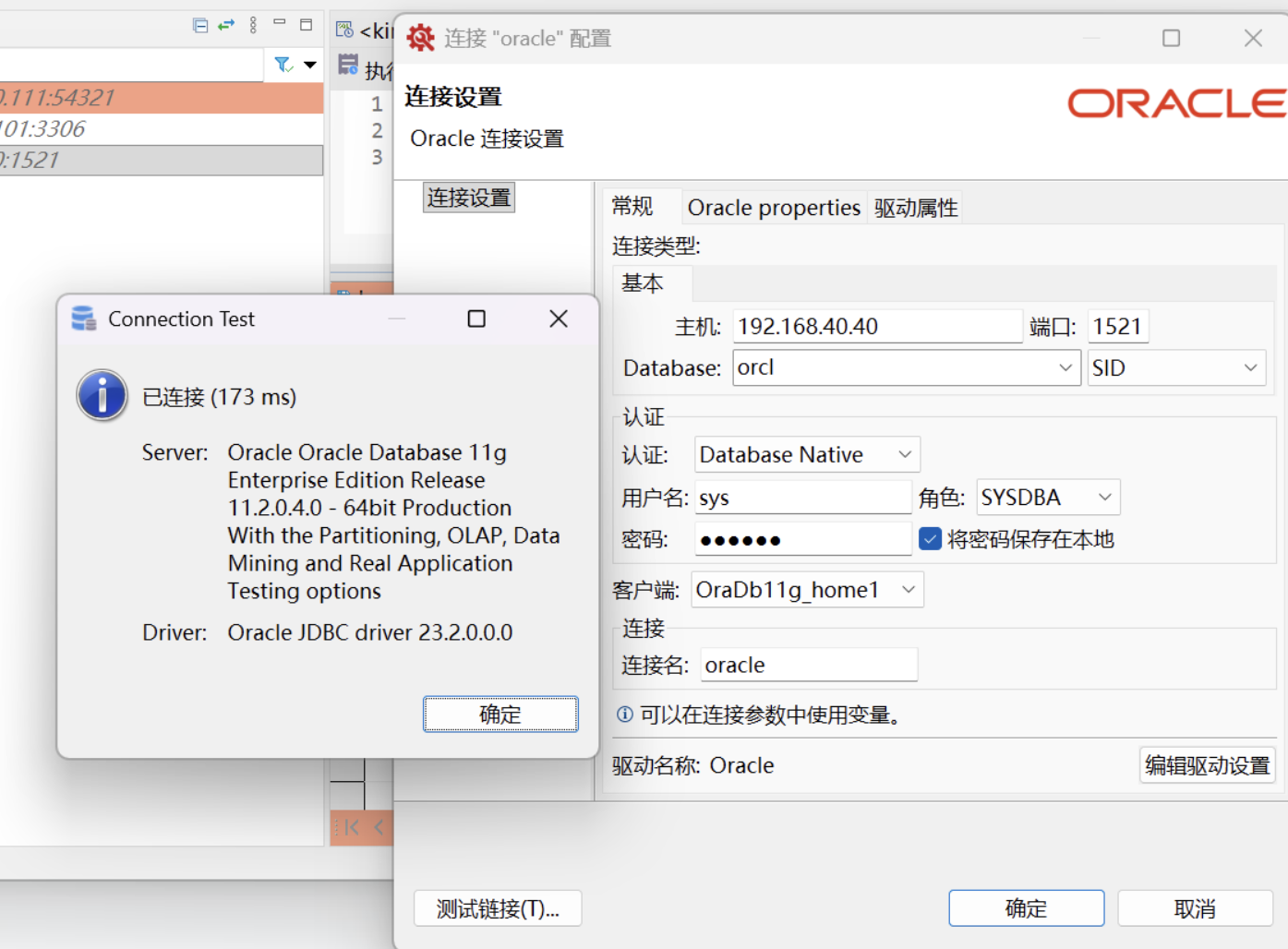Click 确定 in Connection Test dialog
Viewport: 1288px width, 949px height.
point(500,715)
